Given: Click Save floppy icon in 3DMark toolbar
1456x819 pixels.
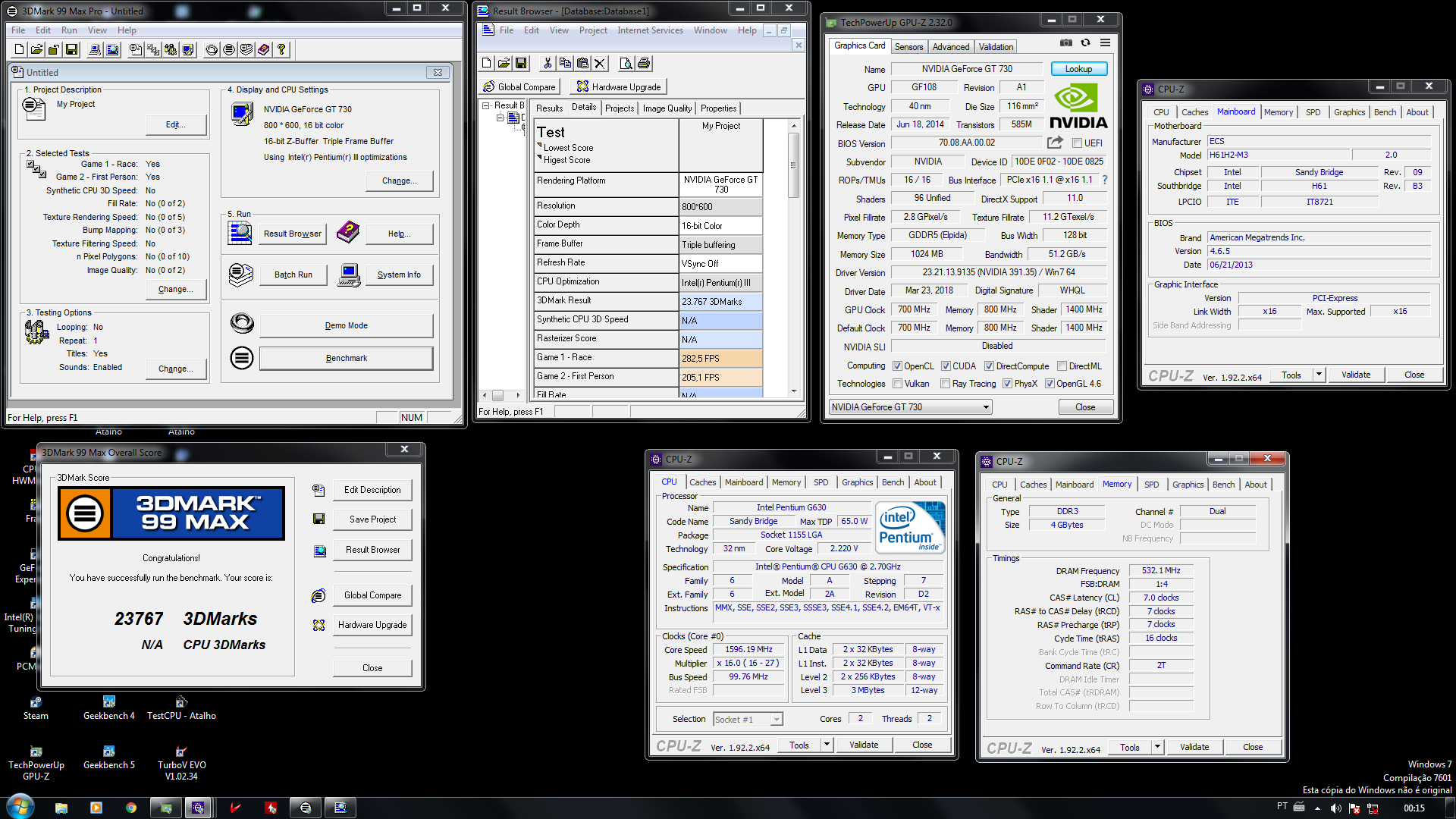Looking at the screenshot, I should tap(71, 49).
